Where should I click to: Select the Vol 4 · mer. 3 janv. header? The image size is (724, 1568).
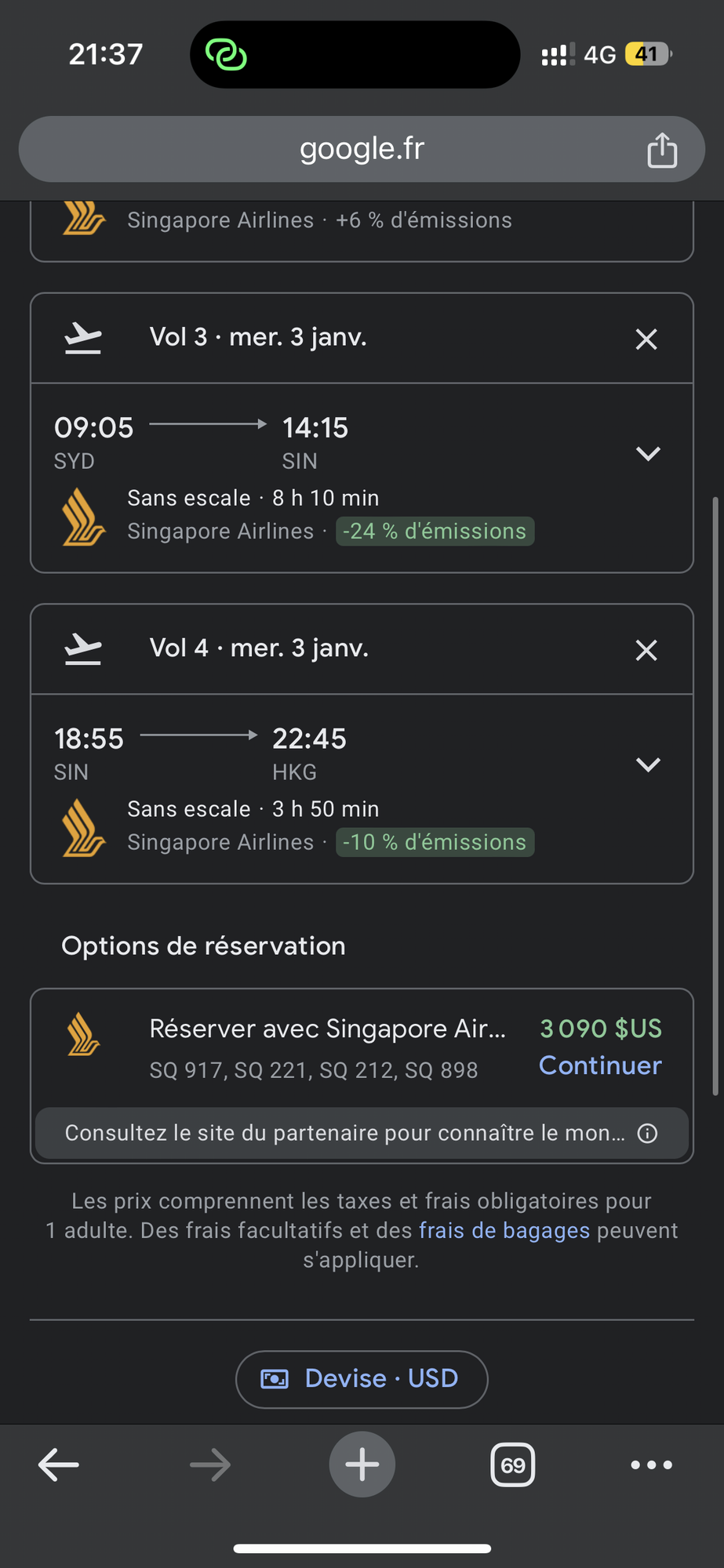[x=259, y=648]
